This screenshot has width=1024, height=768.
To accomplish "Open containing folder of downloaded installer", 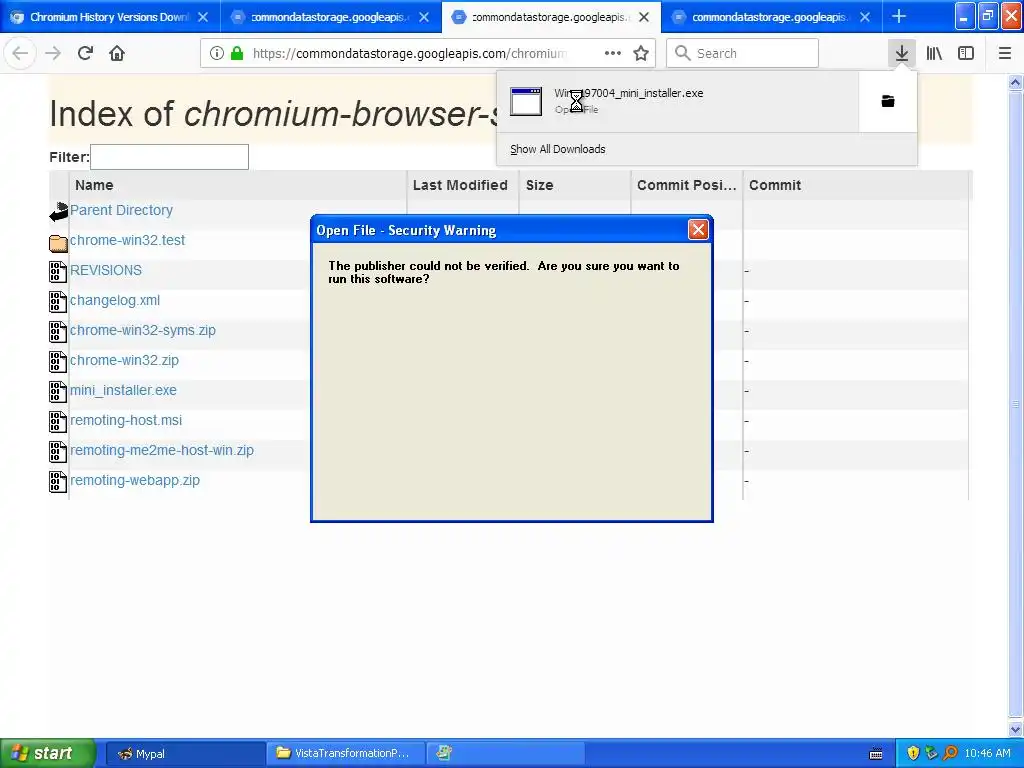I will click(888, 101).
